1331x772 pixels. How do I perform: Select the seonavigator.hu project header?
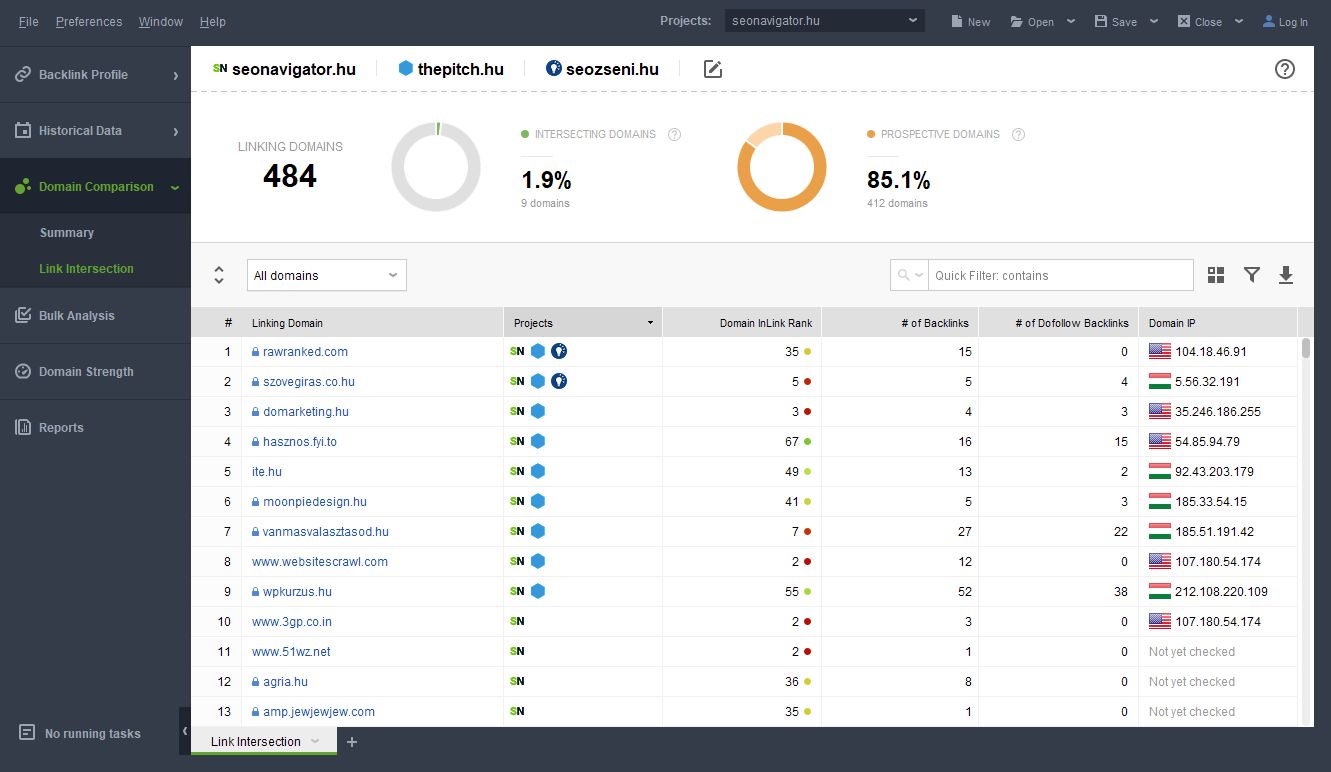pyautogui.click(x=284, y=69)
